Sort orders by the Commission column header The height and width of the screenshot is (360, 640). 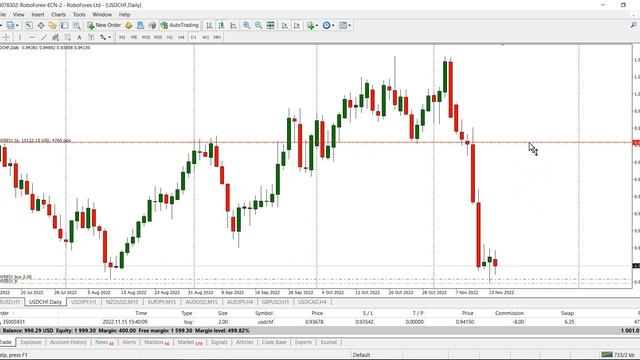pyautogui.click(x=509, y=313)
